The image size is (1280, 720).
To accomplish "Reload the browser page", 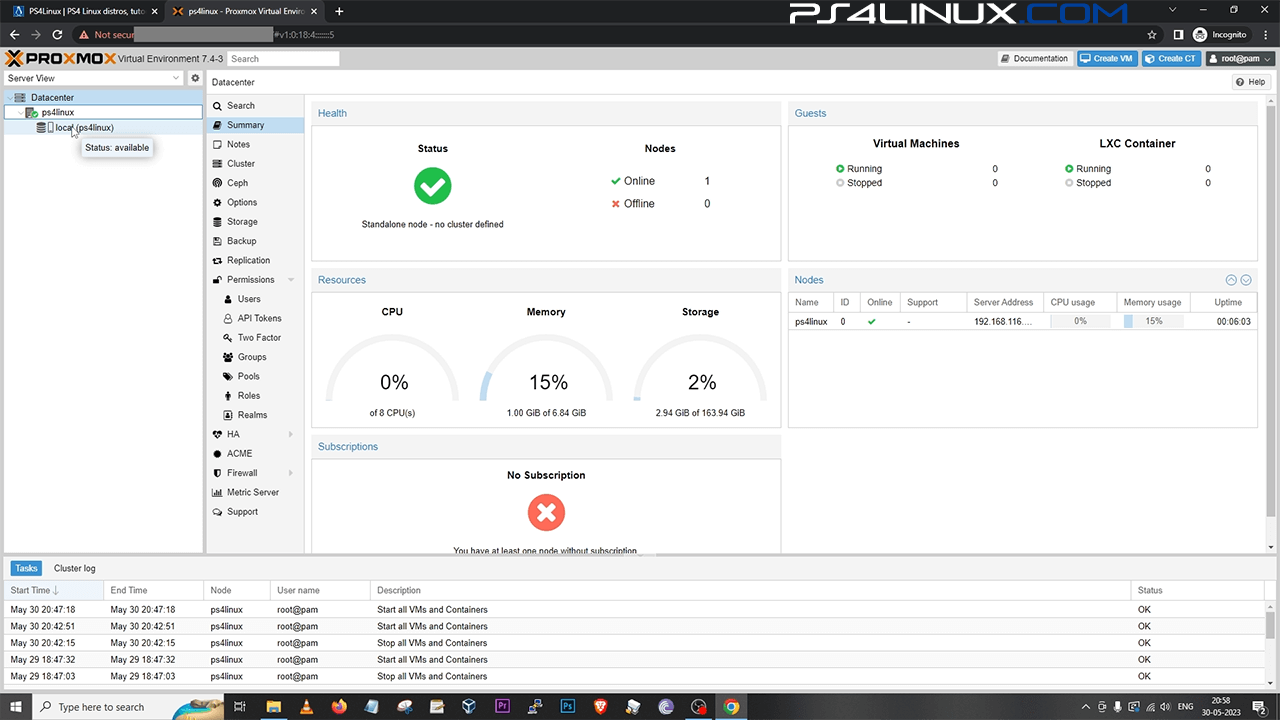I will point(59,34).
